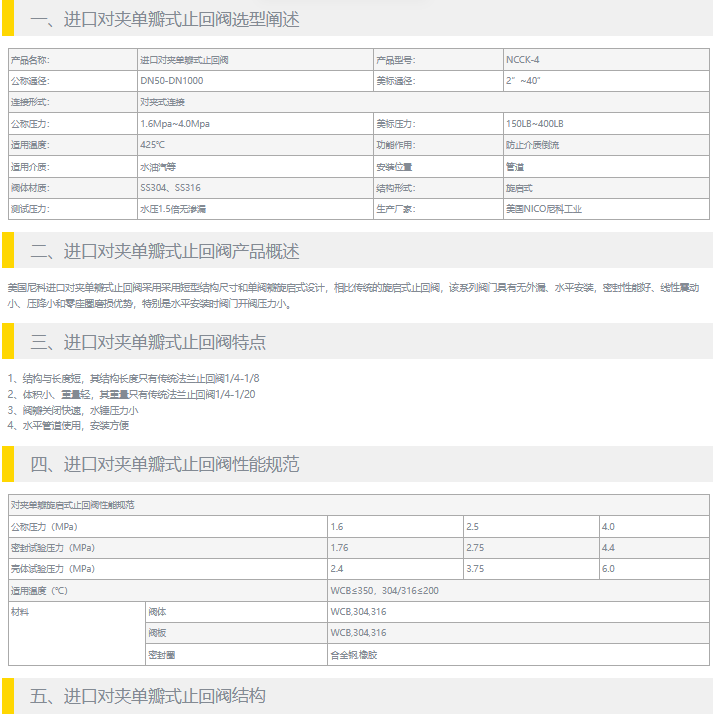Click the heading 四、进口对夹单瓣式止回阀性能规范
Viewport: 713px width, 724px height.
(x=164, y=464)
